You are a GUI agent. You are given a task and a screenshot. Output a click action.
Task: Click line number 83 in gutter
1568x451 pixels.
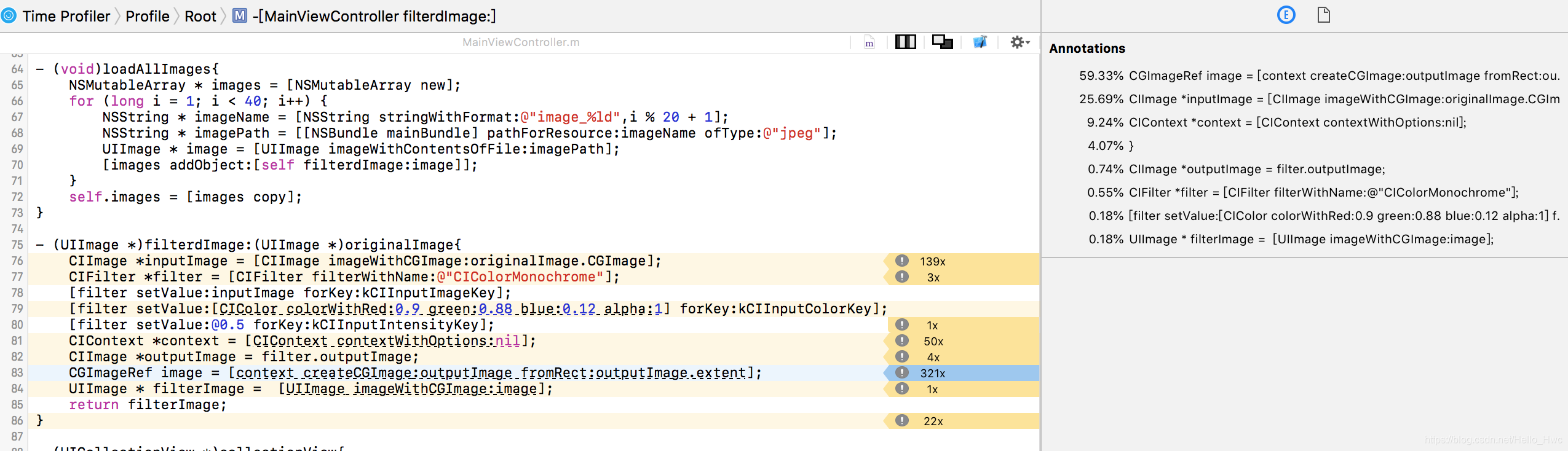pos(17,373)
